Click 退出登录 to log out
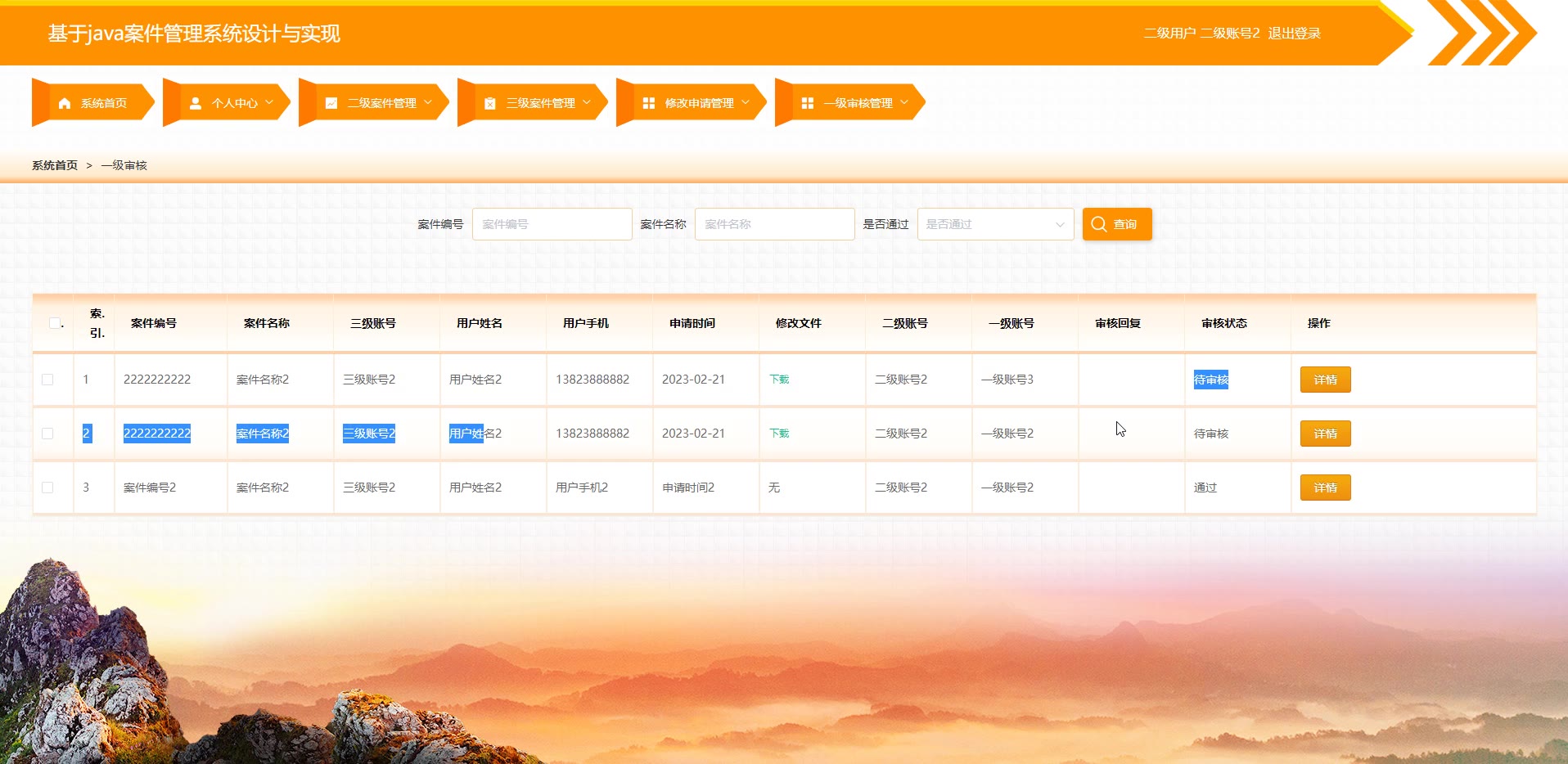This screenshot has width=1568, height=764. [x=1294, y=34]
